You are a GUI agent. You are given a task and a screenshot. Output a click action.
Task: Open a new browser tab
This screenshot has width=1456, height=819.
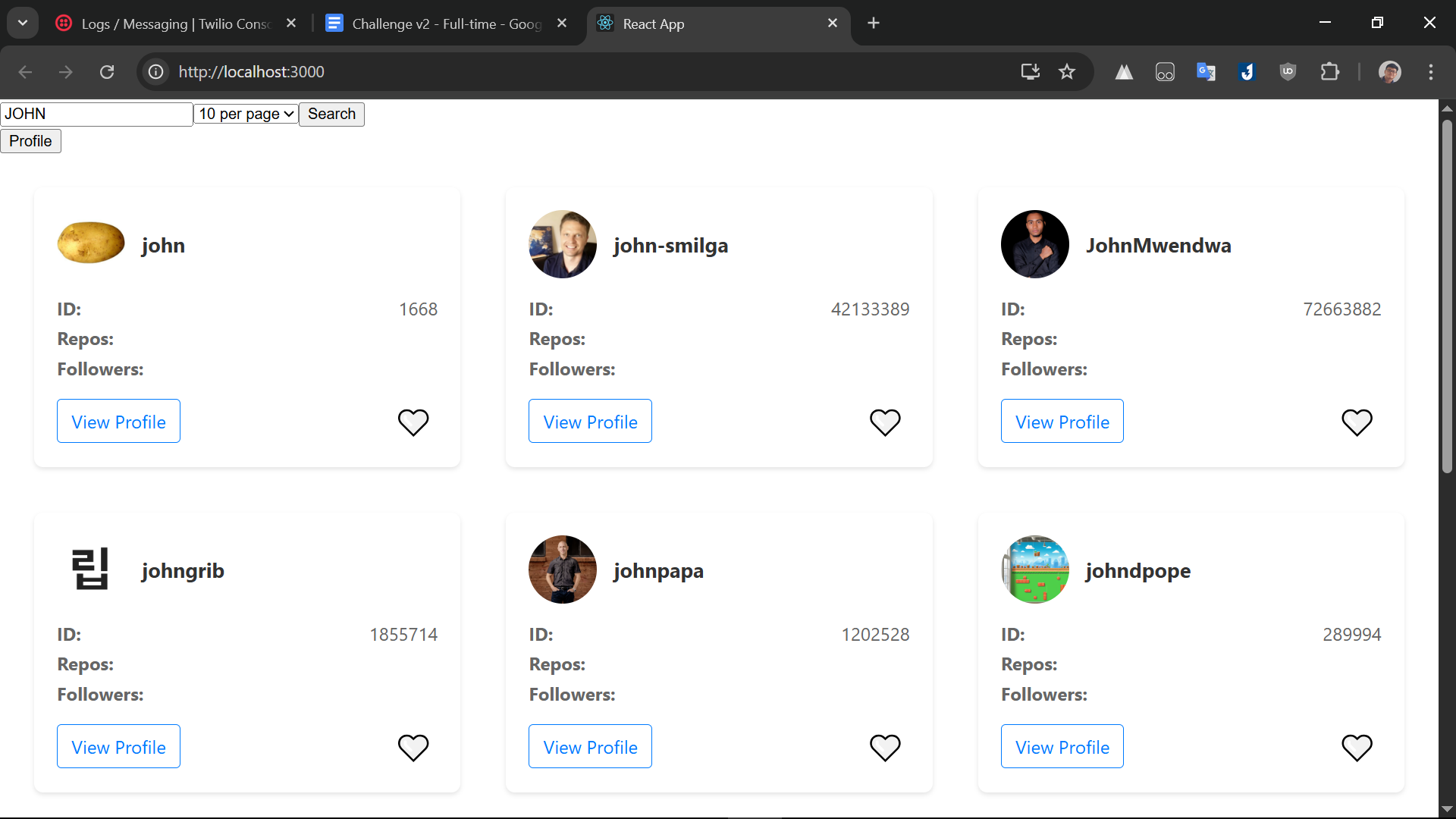(874, 24)
